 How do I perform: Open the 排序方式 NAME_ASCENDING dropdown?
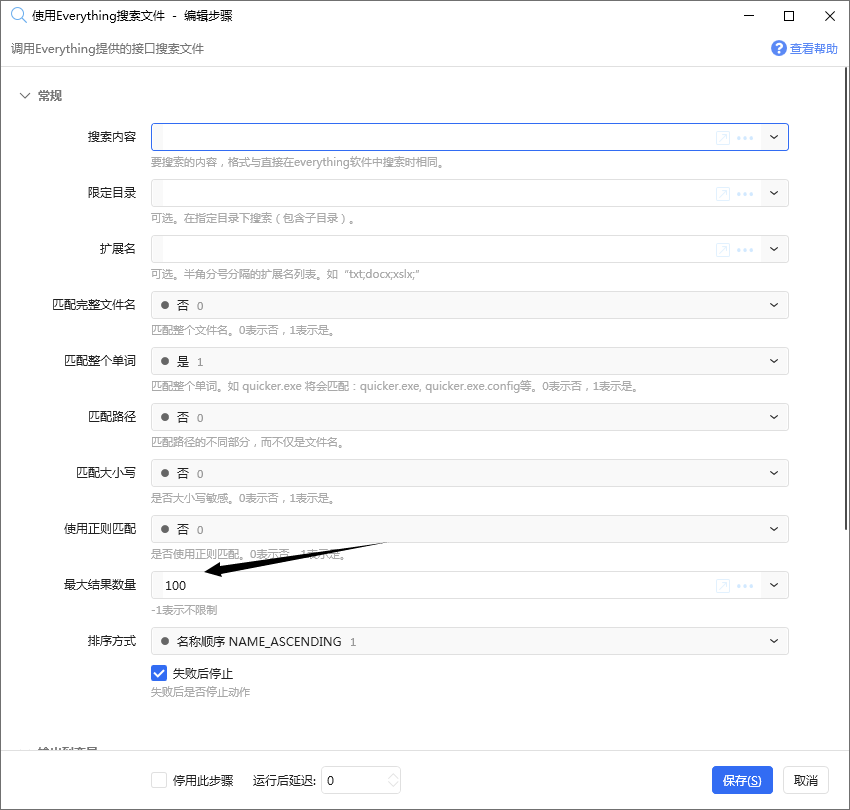coord(469,641)
